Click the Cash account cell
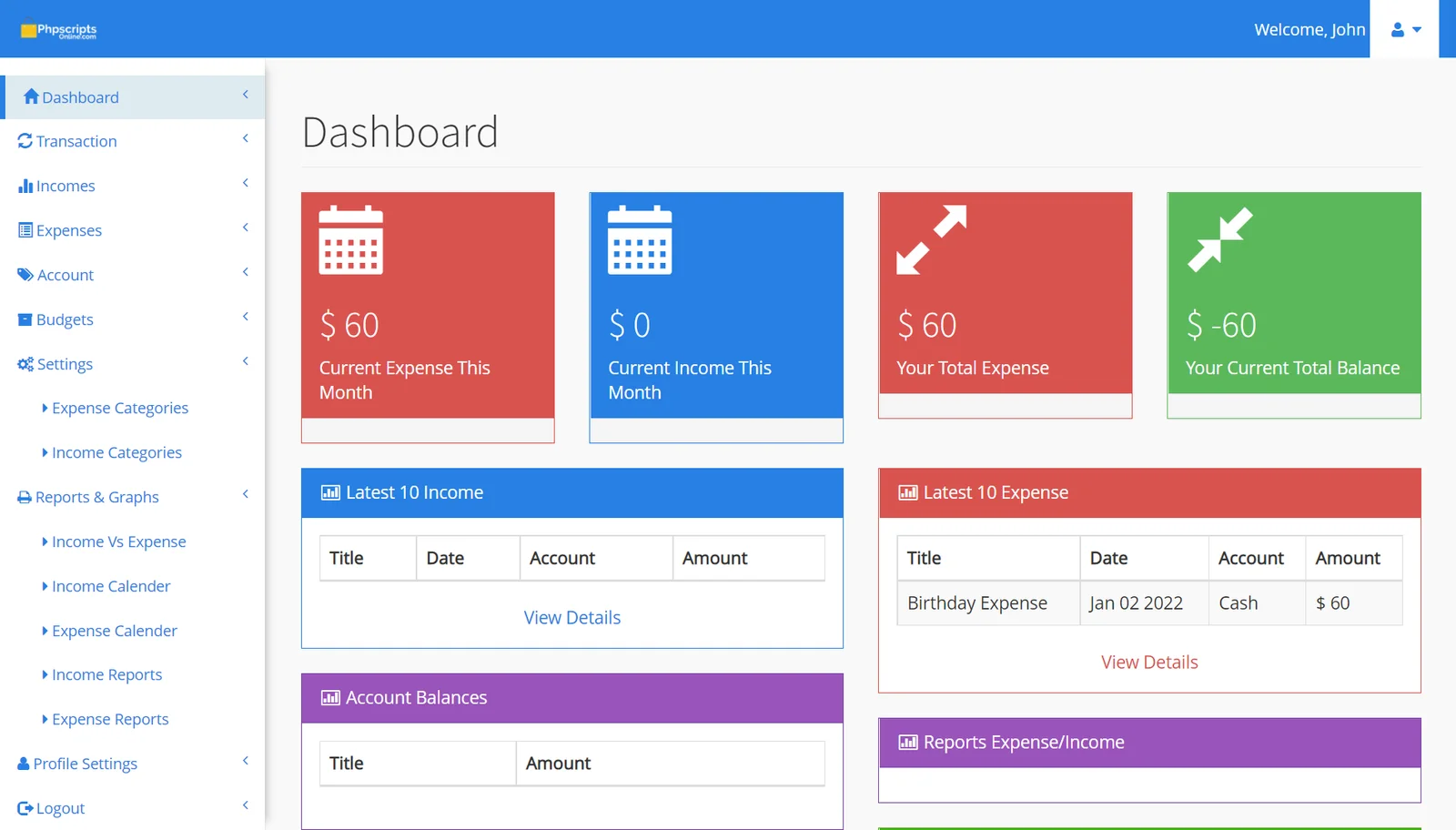This screenshot has height=830, width=1456. (1257, 603)
